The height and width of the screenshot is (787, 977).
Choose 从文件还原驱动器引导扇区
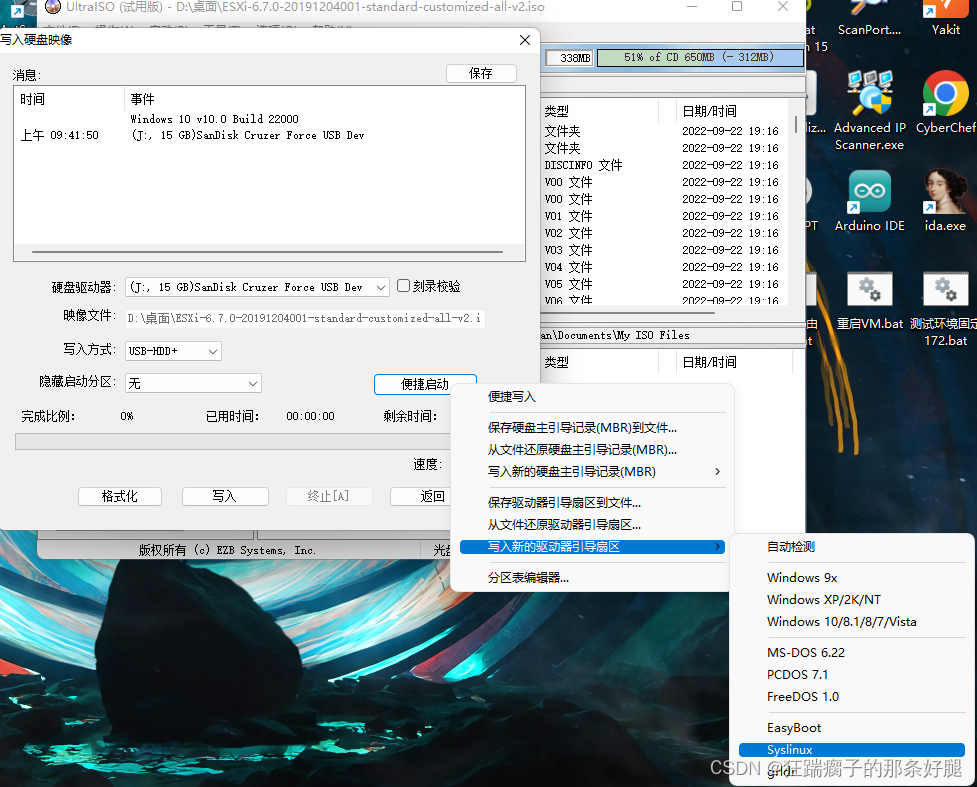tap(564, 525)
